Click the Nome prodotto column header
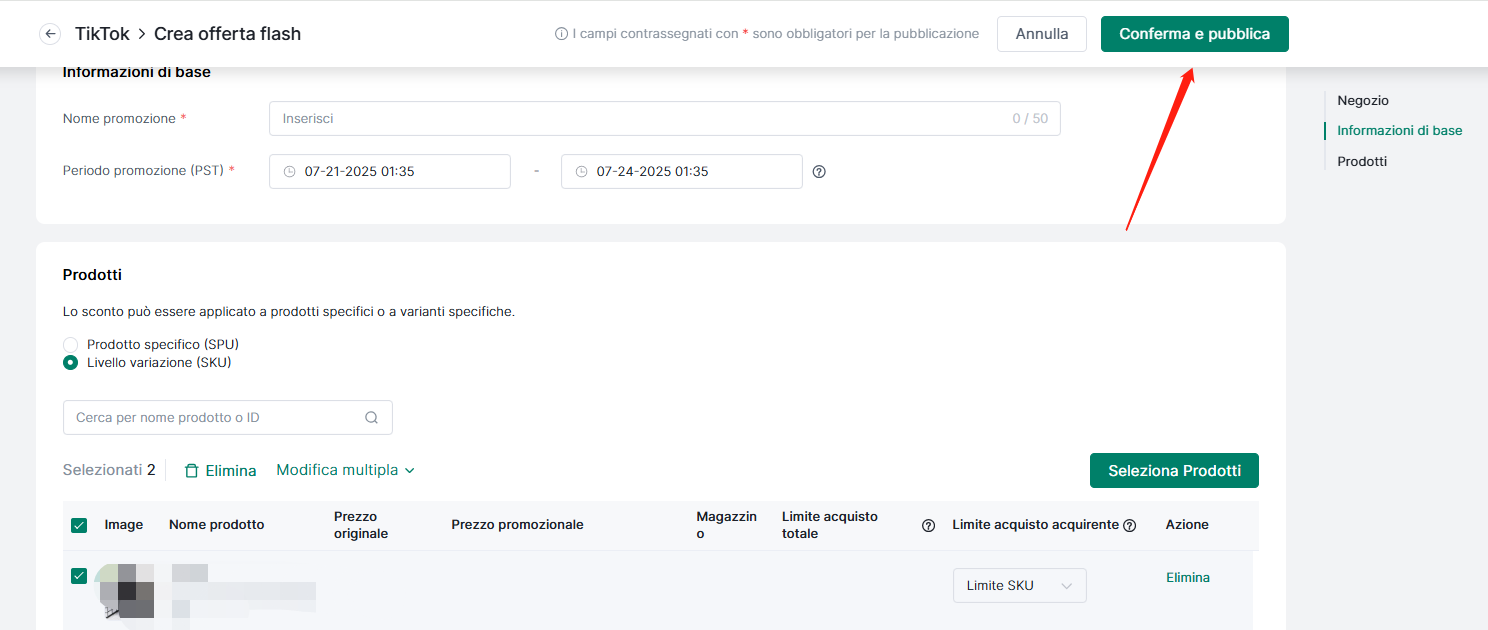This screenshot has width=1488, height=630. coord(217,525)
